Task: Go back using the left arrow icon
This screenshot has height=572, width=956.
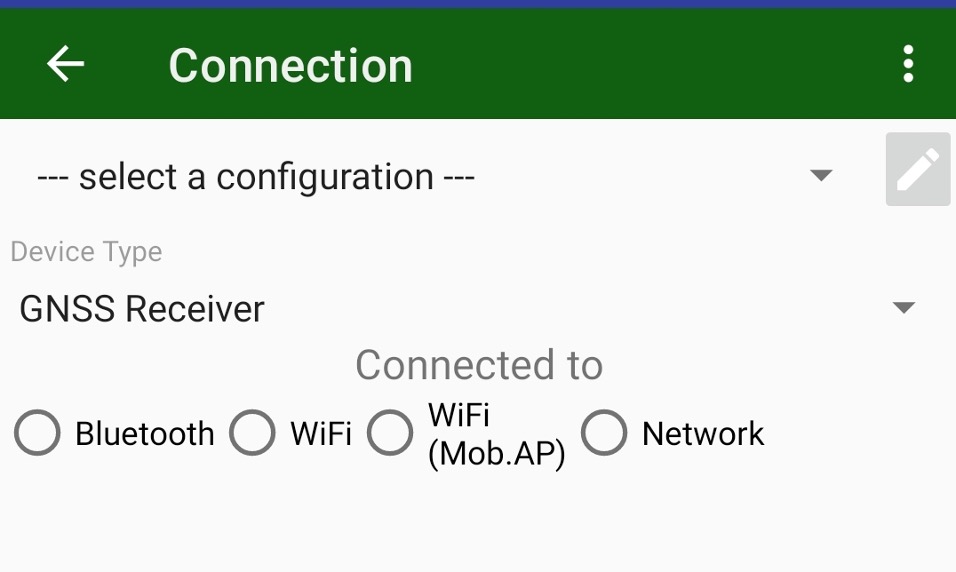Action: click(65, 63)
